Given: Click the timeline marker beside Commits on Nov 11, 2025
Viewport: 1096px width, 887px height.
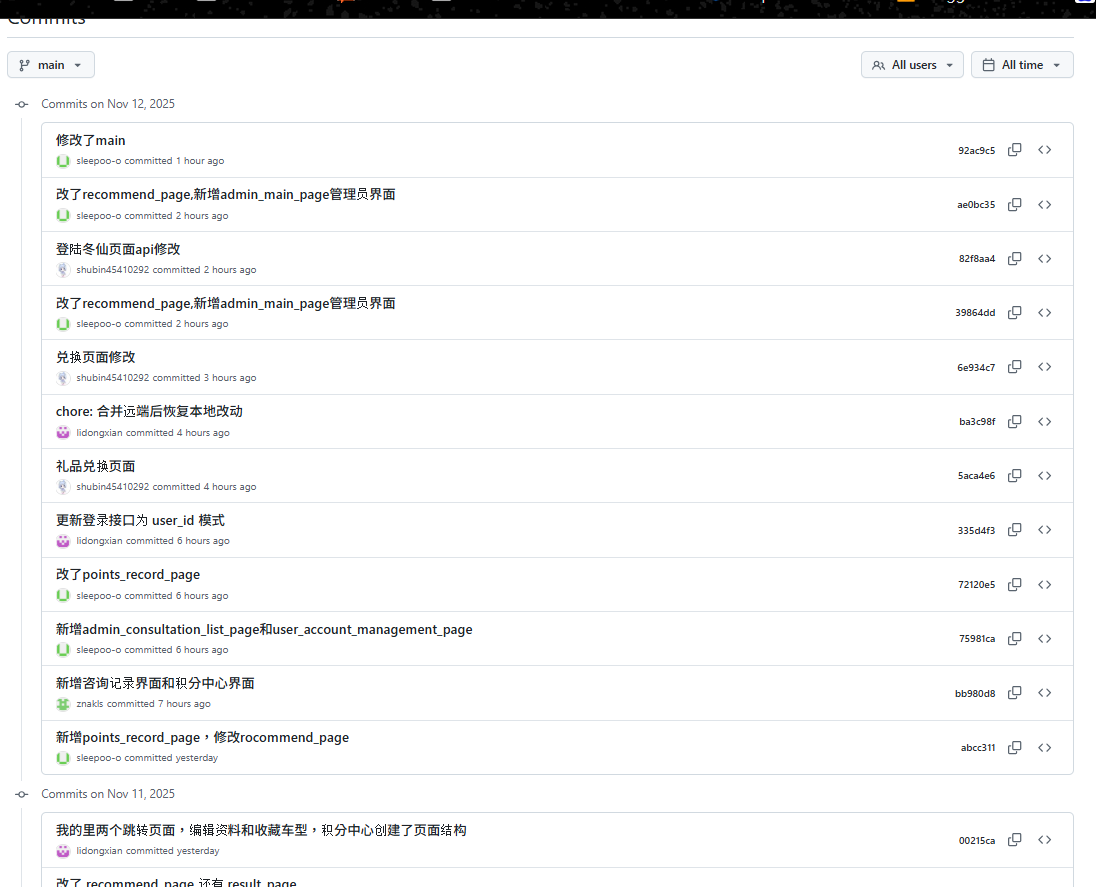Looking at the screenshot, I should [21, 793].
